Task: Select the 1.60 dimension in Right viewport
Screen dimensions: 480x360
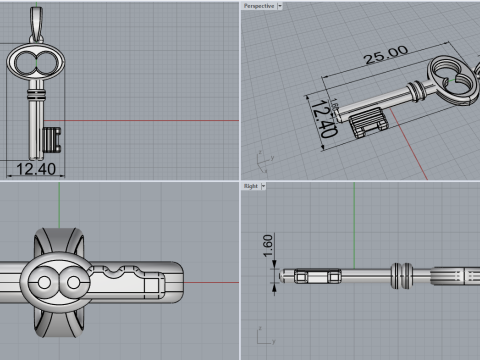Action: tap(268, 246)
